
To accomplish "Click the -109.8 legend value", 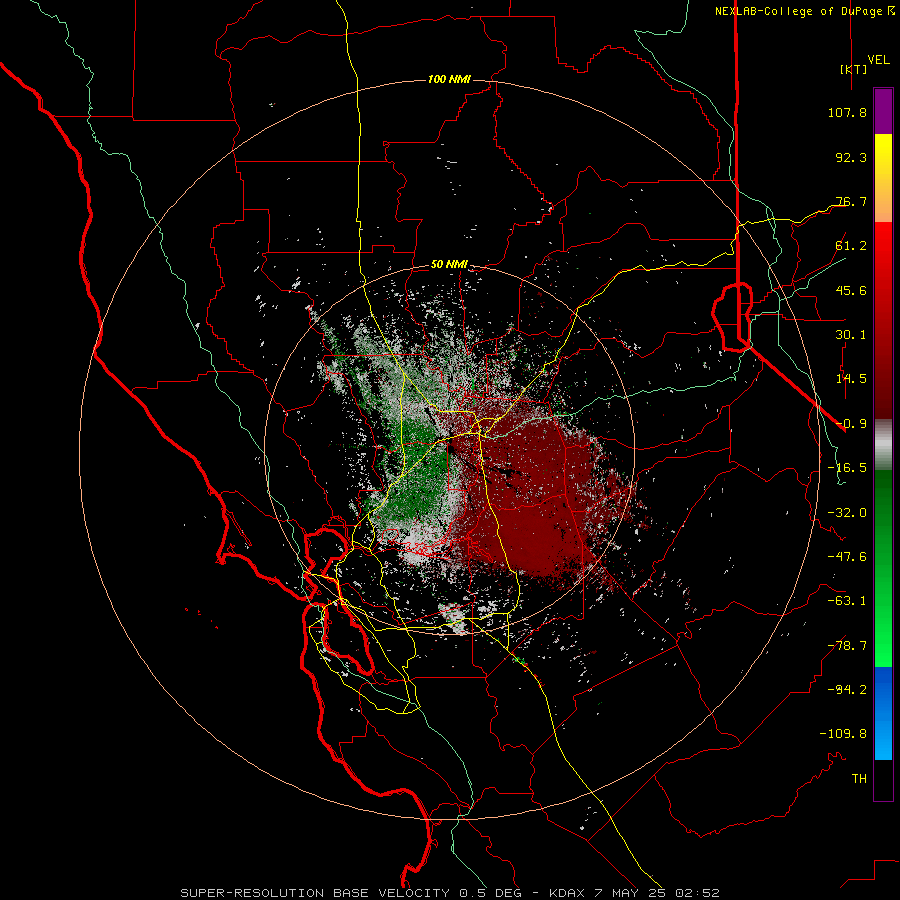I will click(843, 734).
